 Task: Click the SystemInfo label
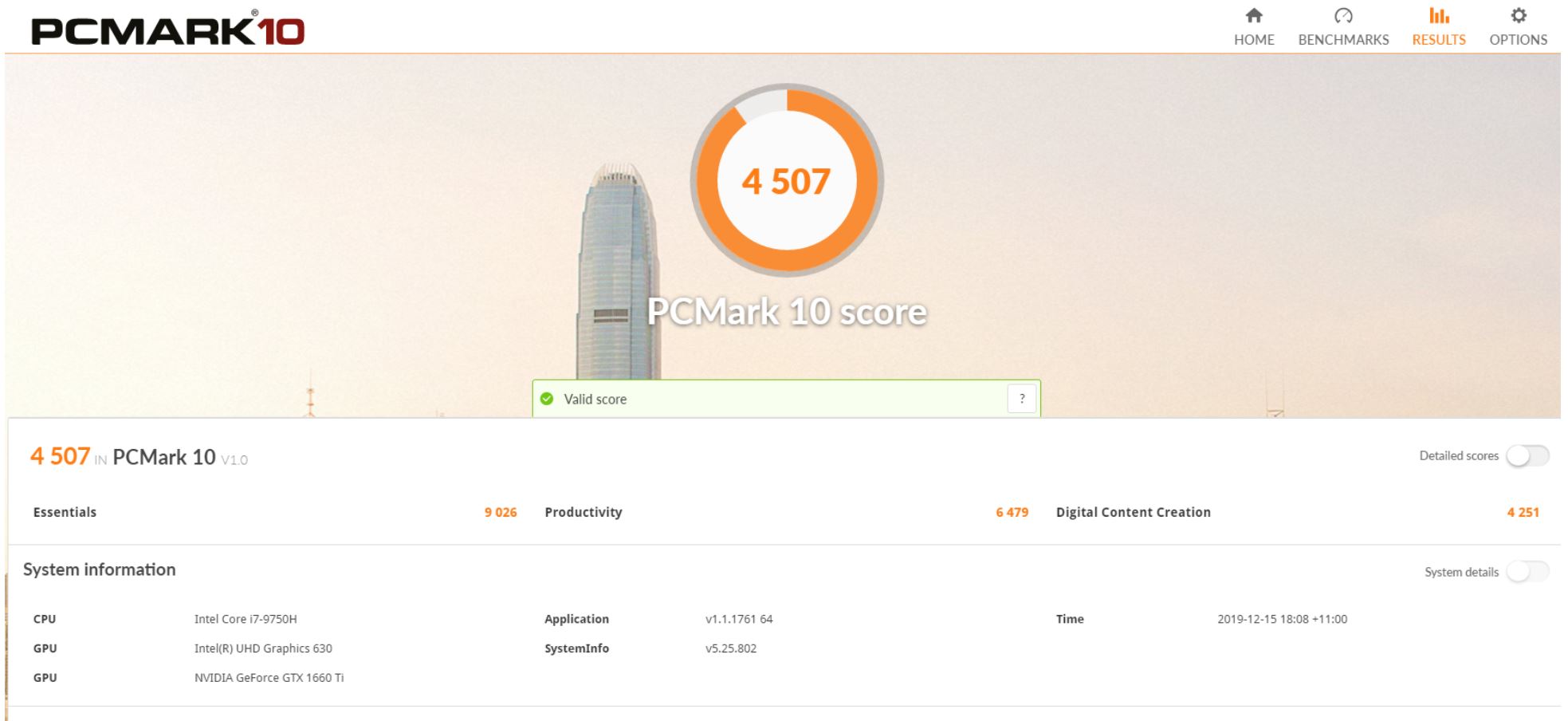576,648
